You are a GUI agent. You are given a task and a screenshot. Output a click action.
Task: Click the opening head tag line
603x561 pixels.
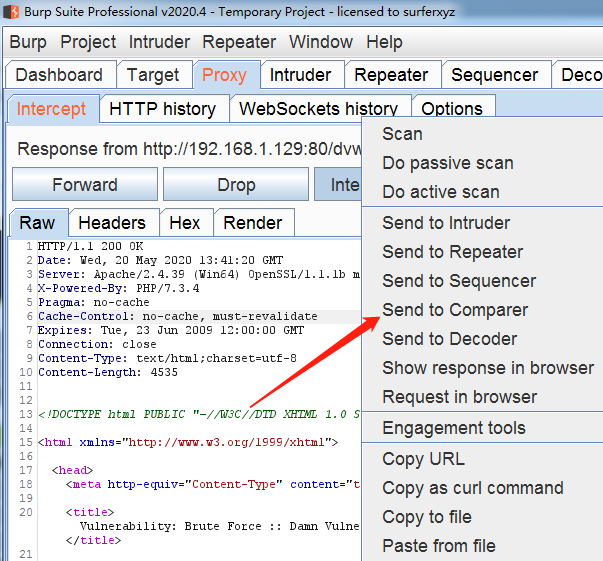[x=73, y=470]
